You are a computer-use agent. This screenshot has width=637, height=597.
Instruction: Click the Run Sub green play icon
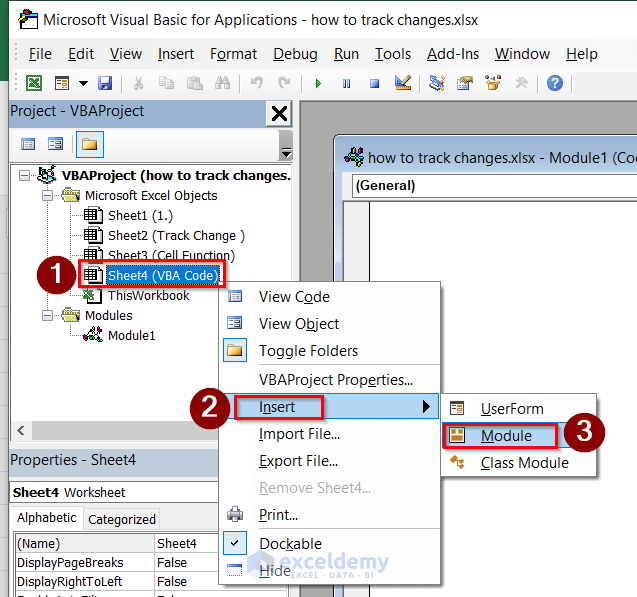click(x=318, y=84)
